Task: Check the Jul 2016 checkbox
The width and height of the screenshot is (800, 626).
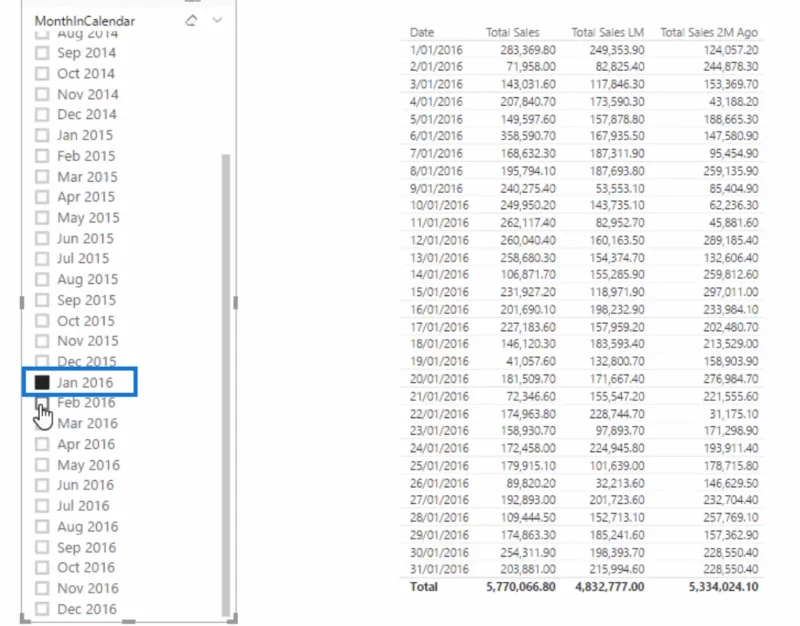Action: click(42, 506)
